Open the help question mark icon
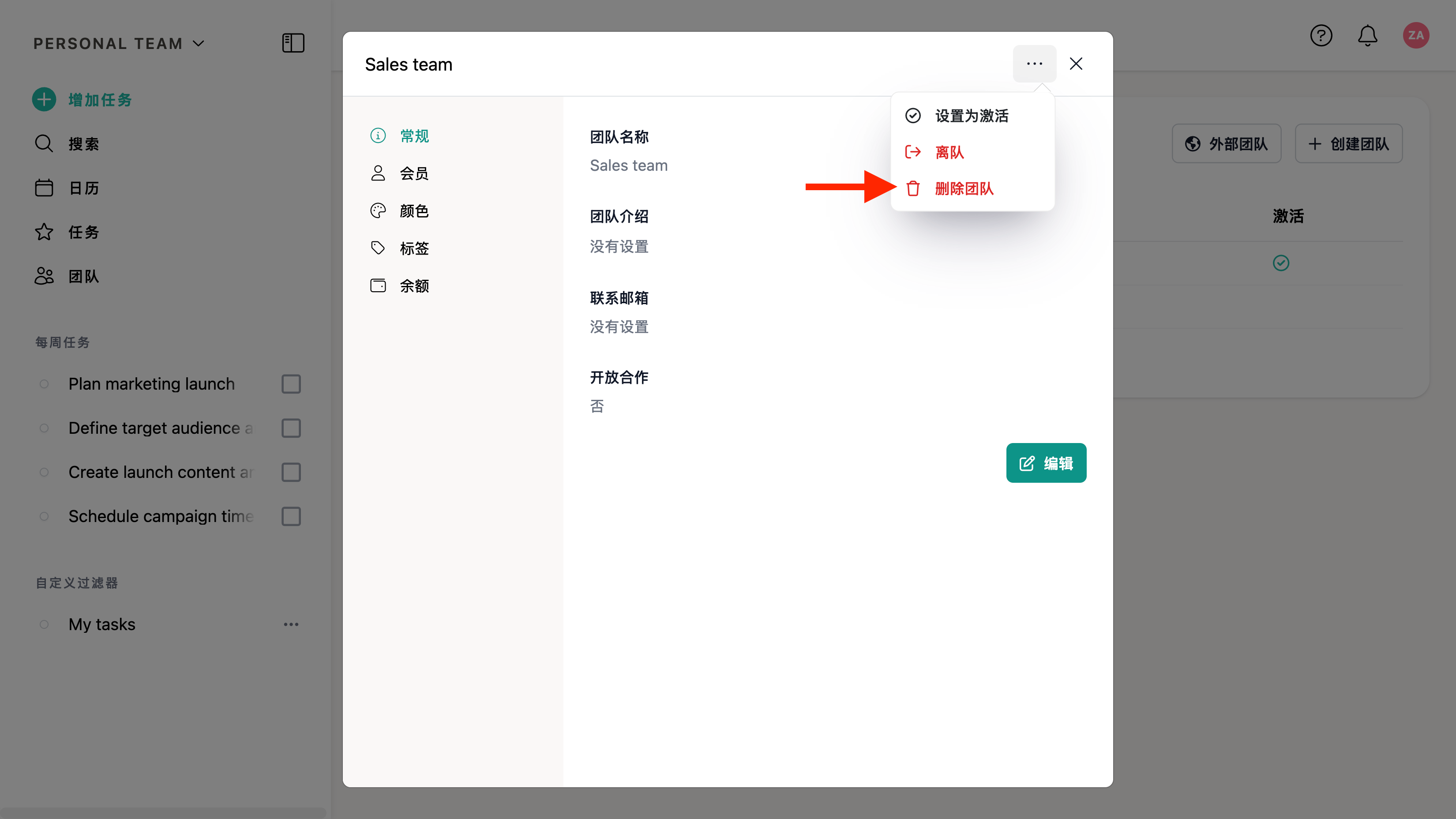Image resolution: width=1456 pixels, height=819 pixels. [x=1321, y=36]
